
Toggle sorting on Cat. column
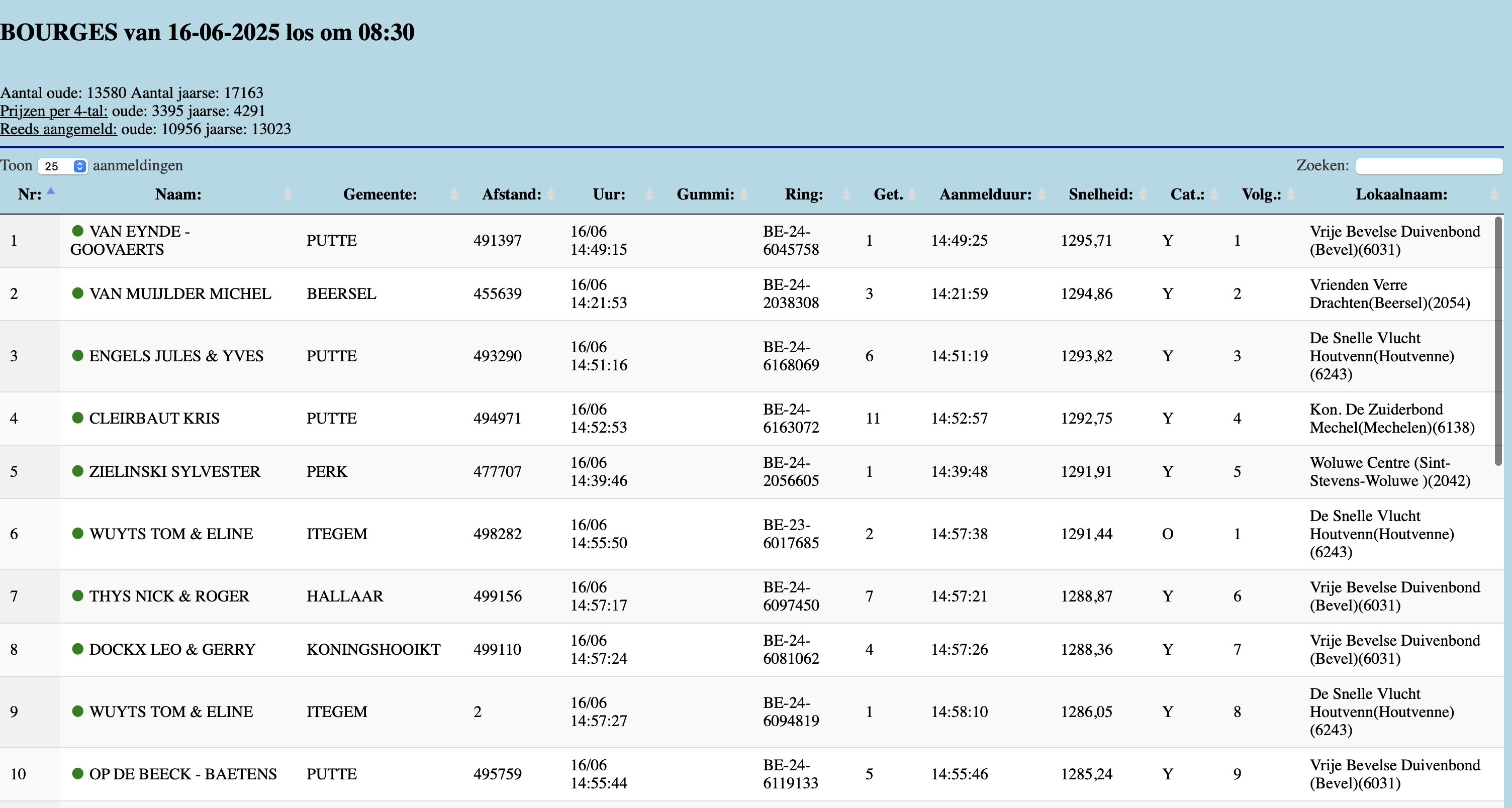pos(1187,194)
